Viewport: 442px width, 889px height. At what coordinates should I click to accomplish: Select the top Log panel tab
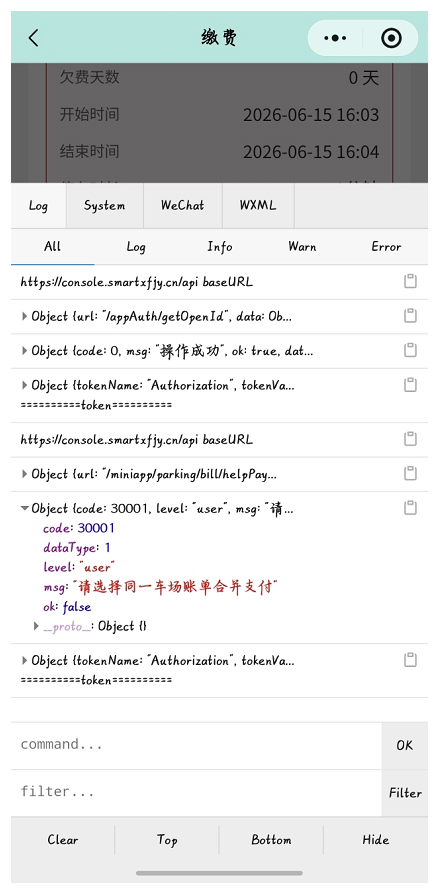point(38,205)
